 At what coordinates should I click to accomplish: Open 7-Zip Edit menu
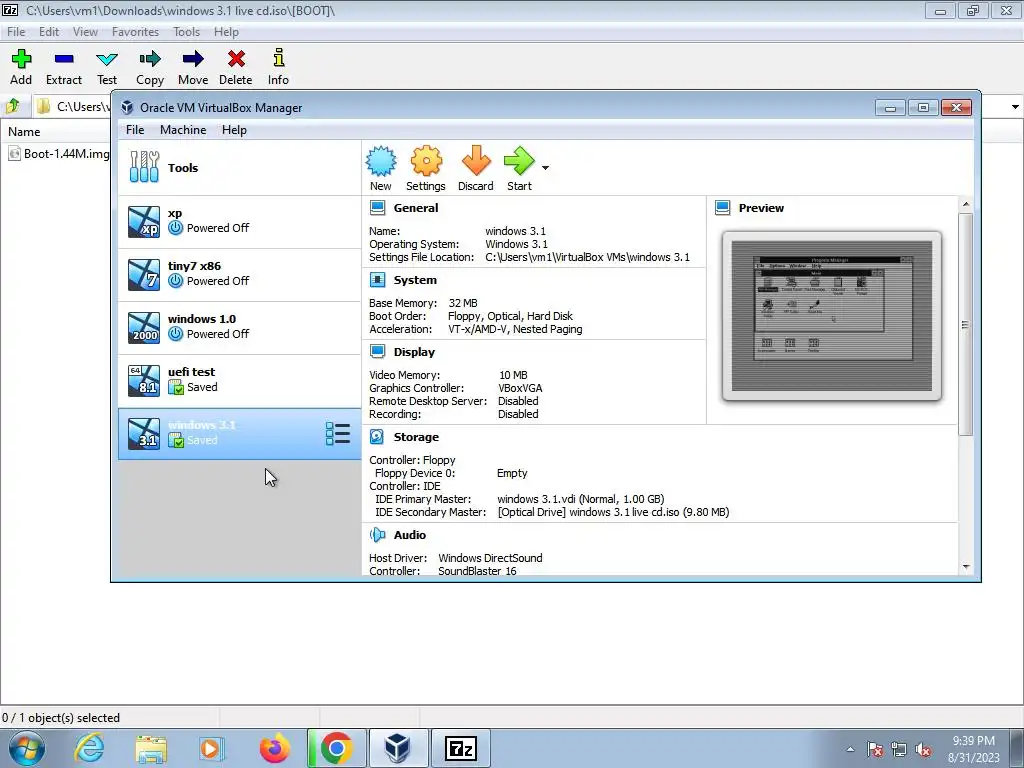49,32
